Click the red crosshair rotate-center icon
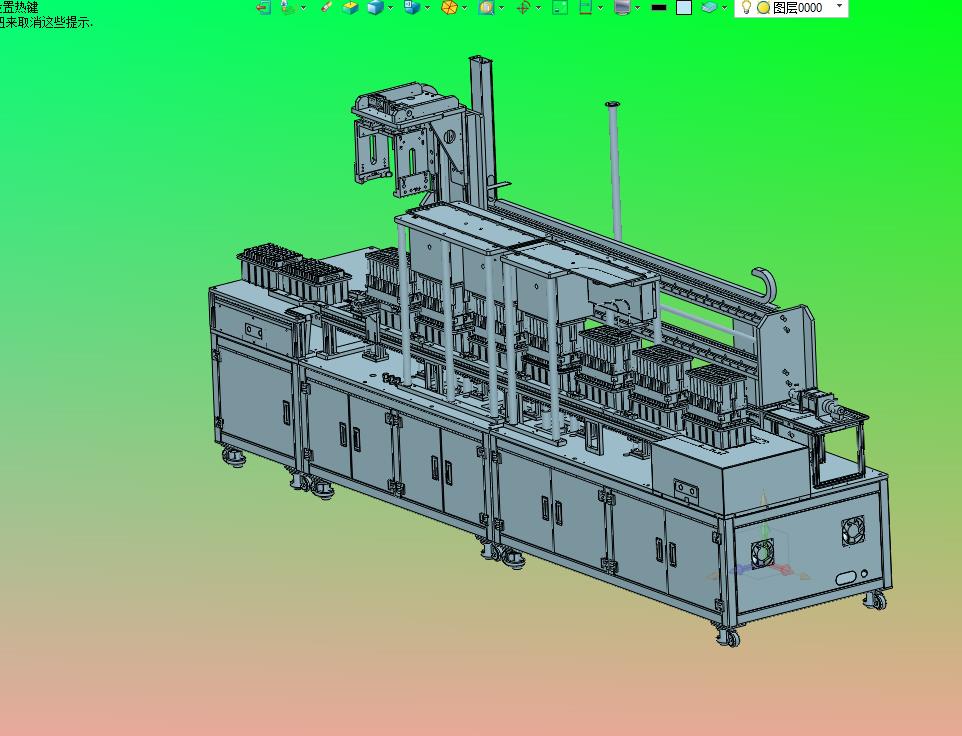The image size is (962, 736). tap(523, 8)
